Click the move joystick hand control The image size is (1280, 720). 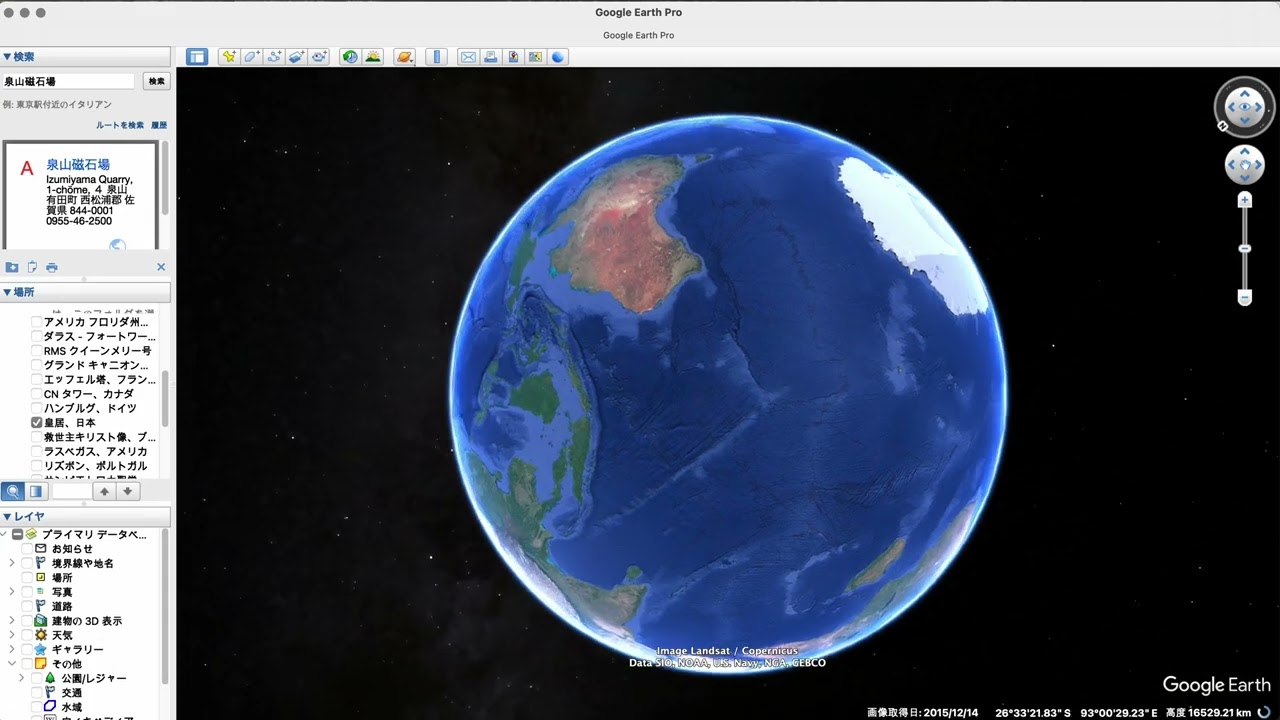pyautogui.click(x=1245, y=164)
